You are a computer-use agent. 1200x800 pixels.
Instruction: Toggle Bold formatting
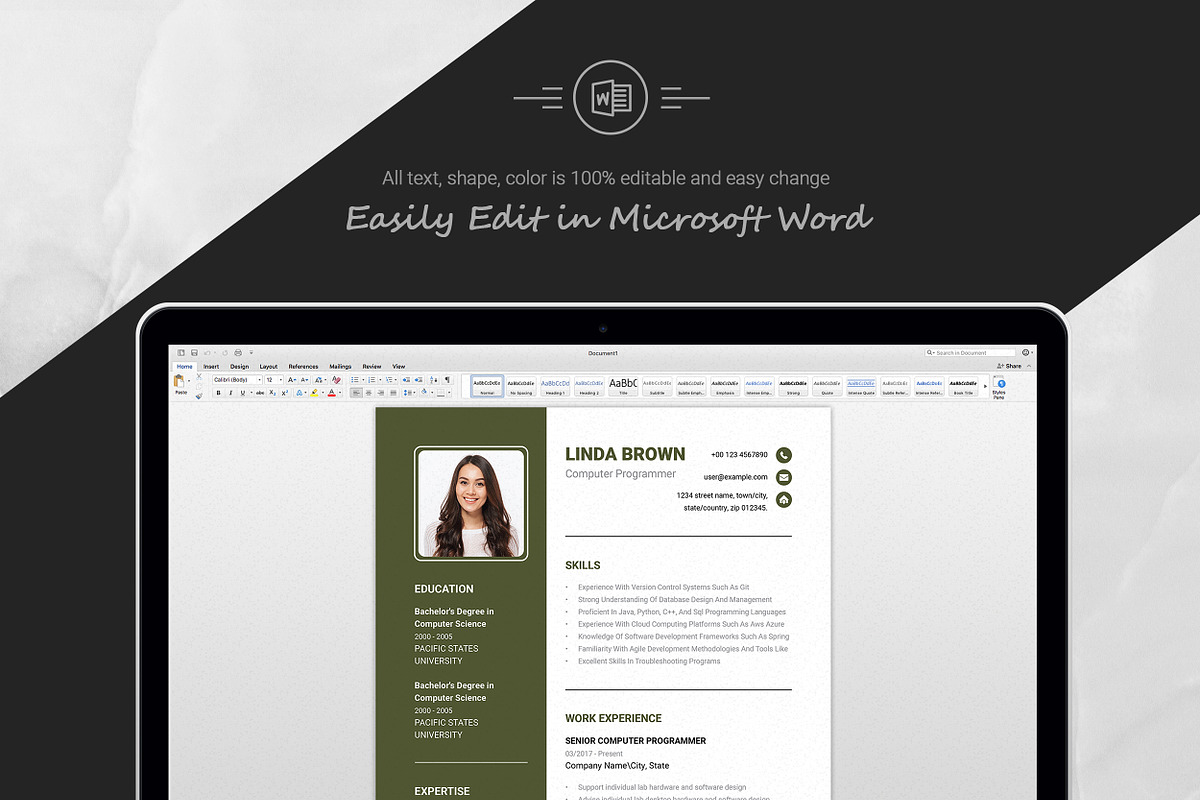click(218, 393)
